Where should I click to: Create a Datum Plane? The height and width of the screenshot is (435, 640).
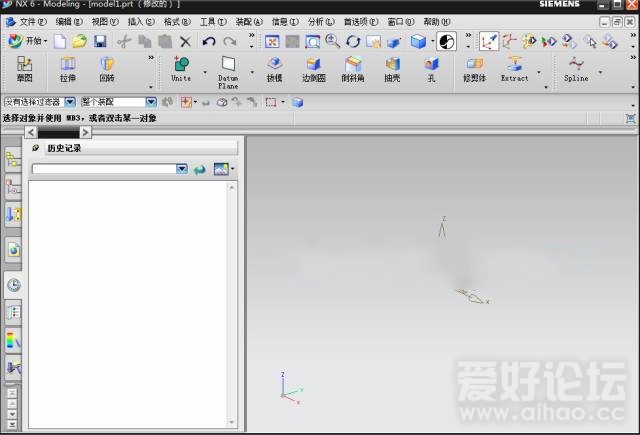coord(228,70)
